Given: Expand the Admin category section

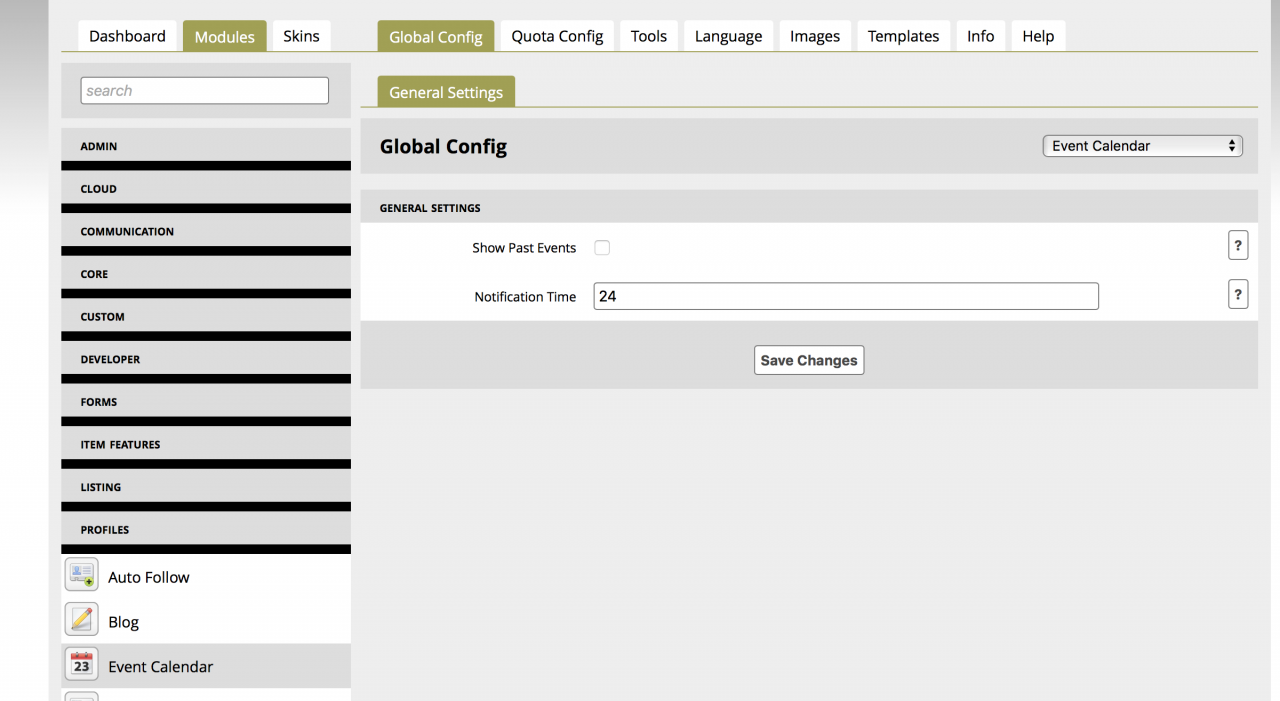Looking at the screenshot, I should pyautogui.click(x=205, y=147).
